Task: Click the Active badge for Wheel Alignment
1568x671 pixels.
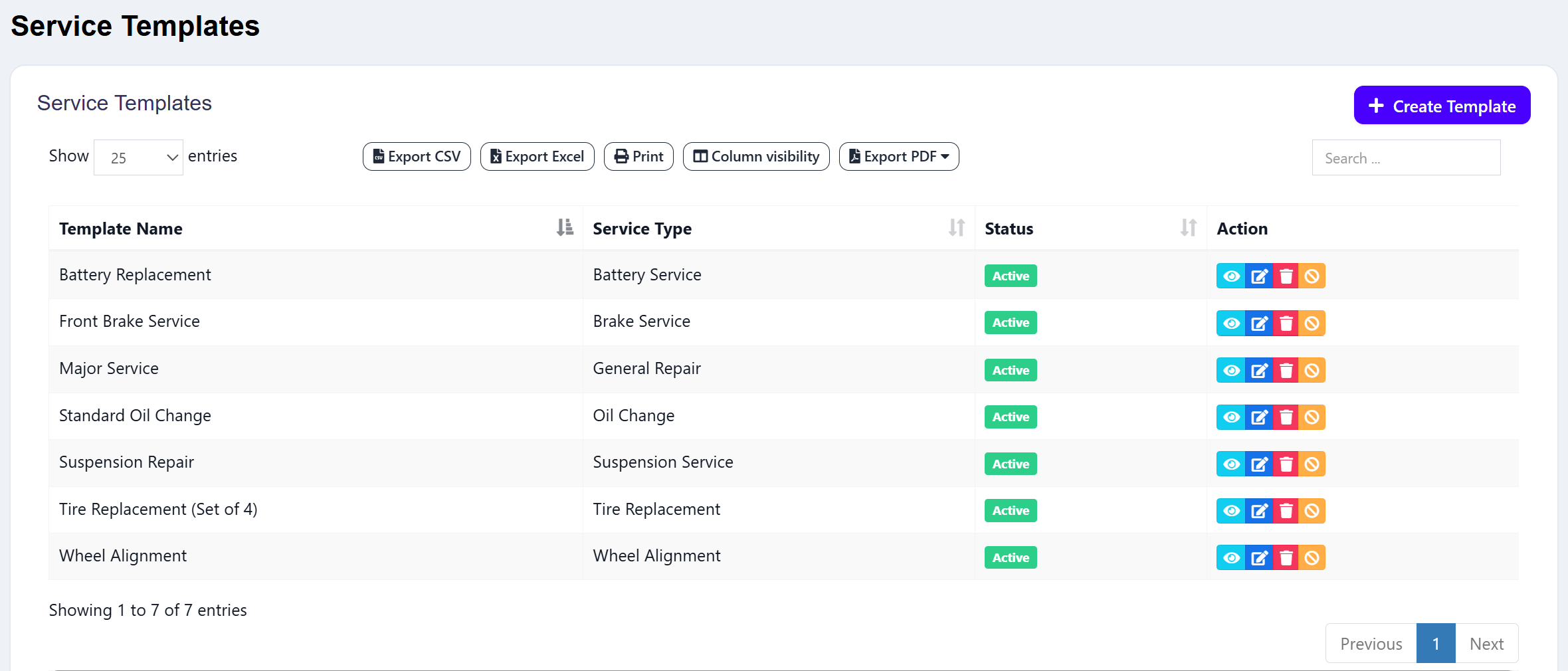Action: pos(1011,558)
